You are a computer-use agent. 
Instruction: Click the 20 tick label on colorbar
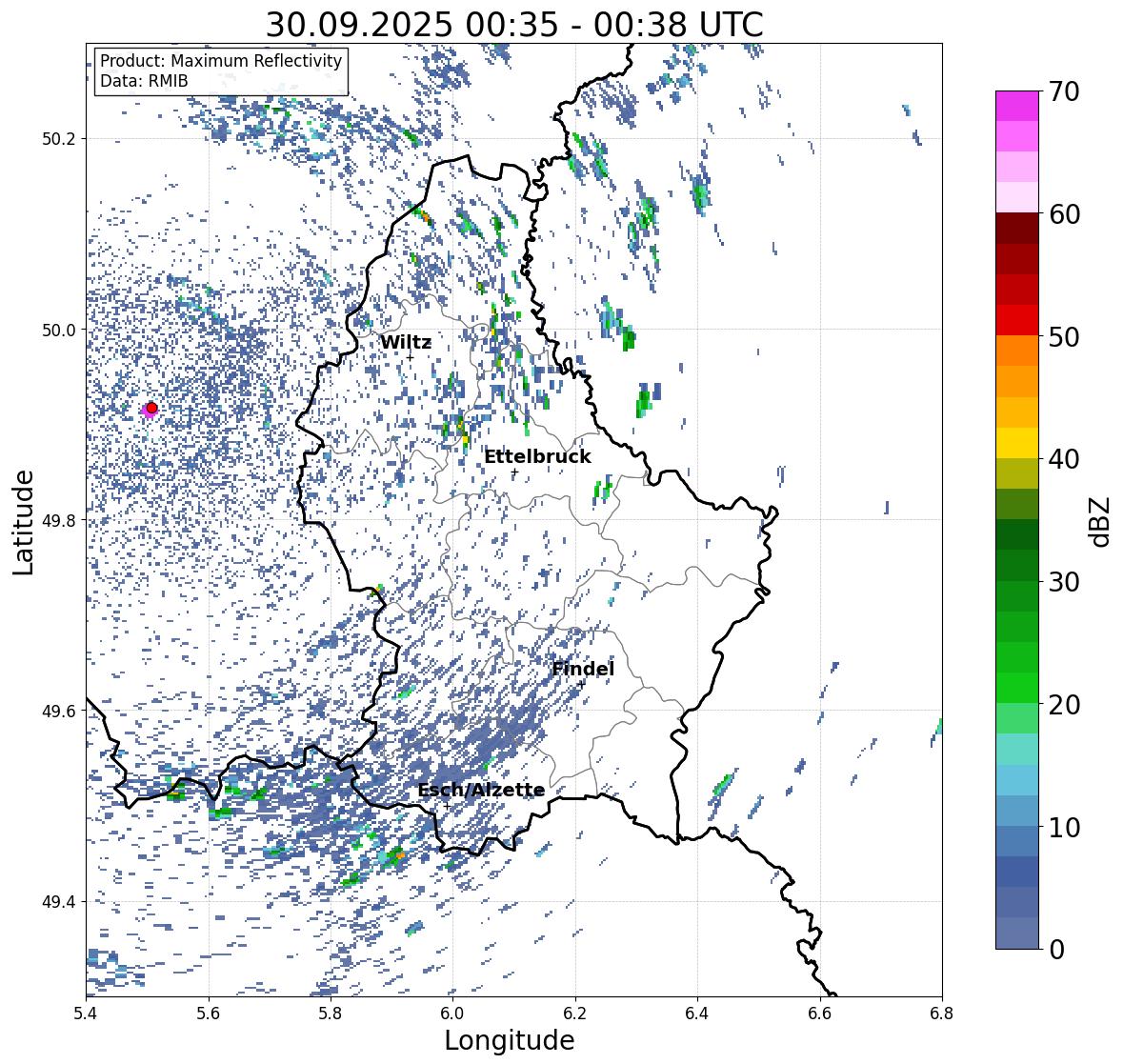tap(1064, 705)
